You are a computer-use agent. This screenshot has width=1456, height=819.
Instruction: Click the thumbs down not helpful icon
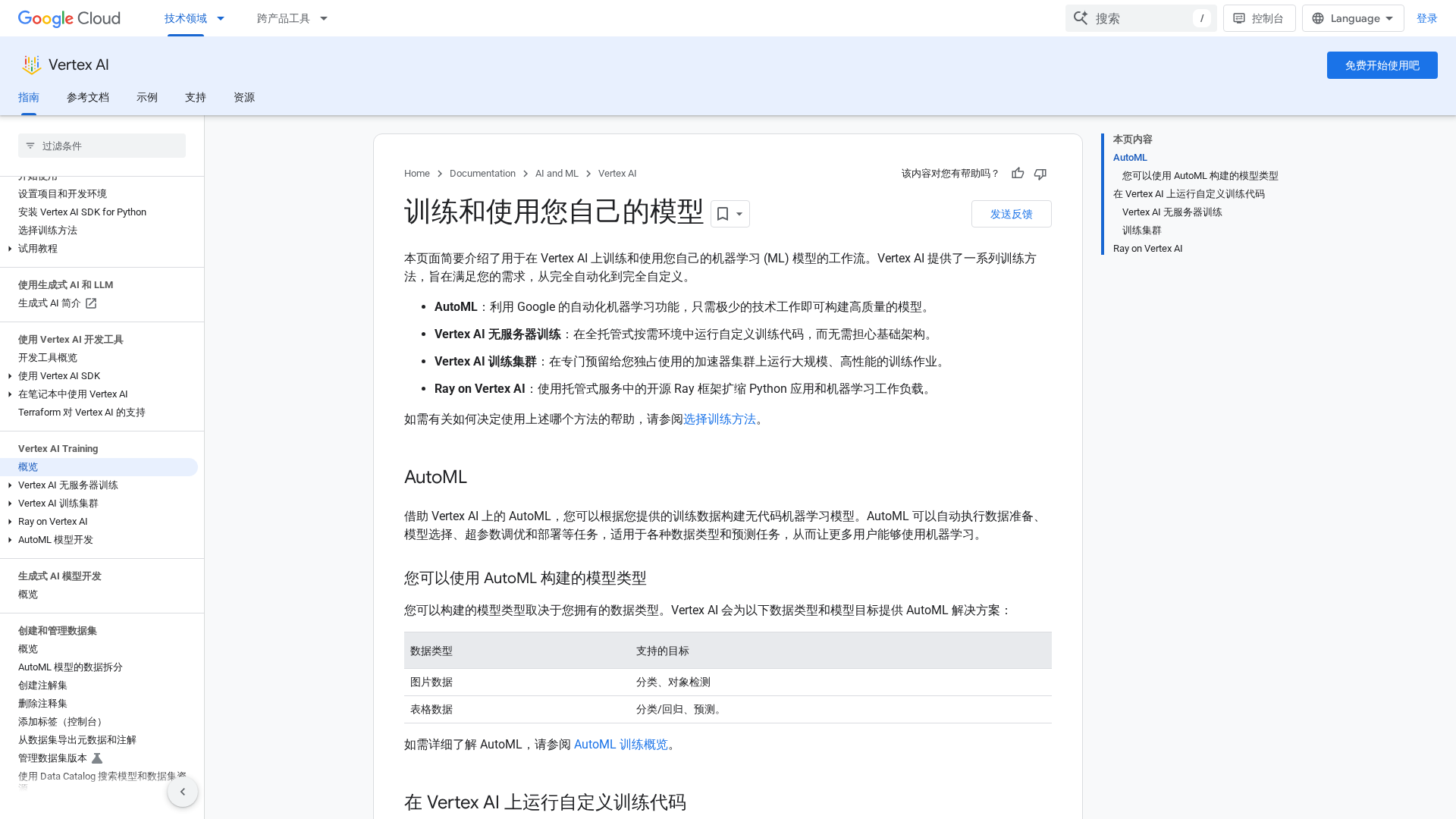[x=1040, y=174]
